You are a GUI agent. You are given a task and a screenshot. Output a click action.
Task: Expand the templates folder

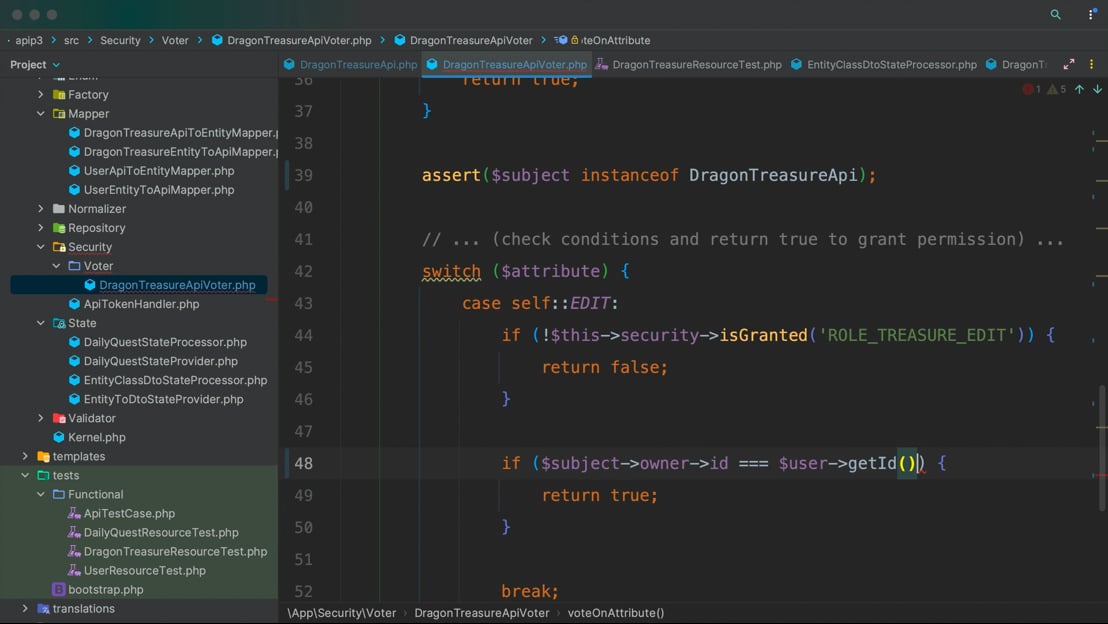[x=26, y=456]
